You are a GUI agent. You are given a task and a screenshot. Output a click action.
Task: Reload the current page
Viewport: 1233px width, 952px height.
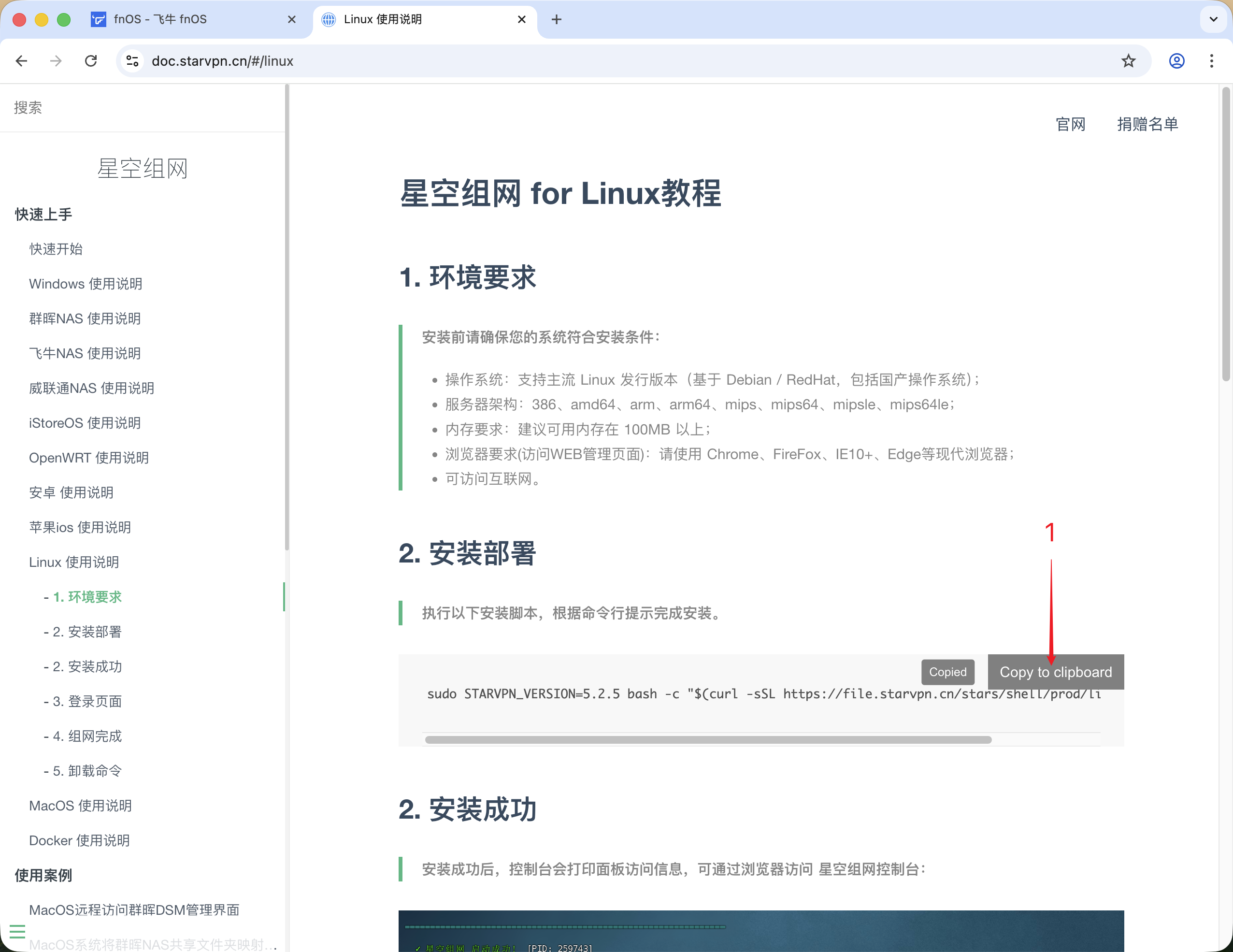pyautogui.click(x=91, y=61)
